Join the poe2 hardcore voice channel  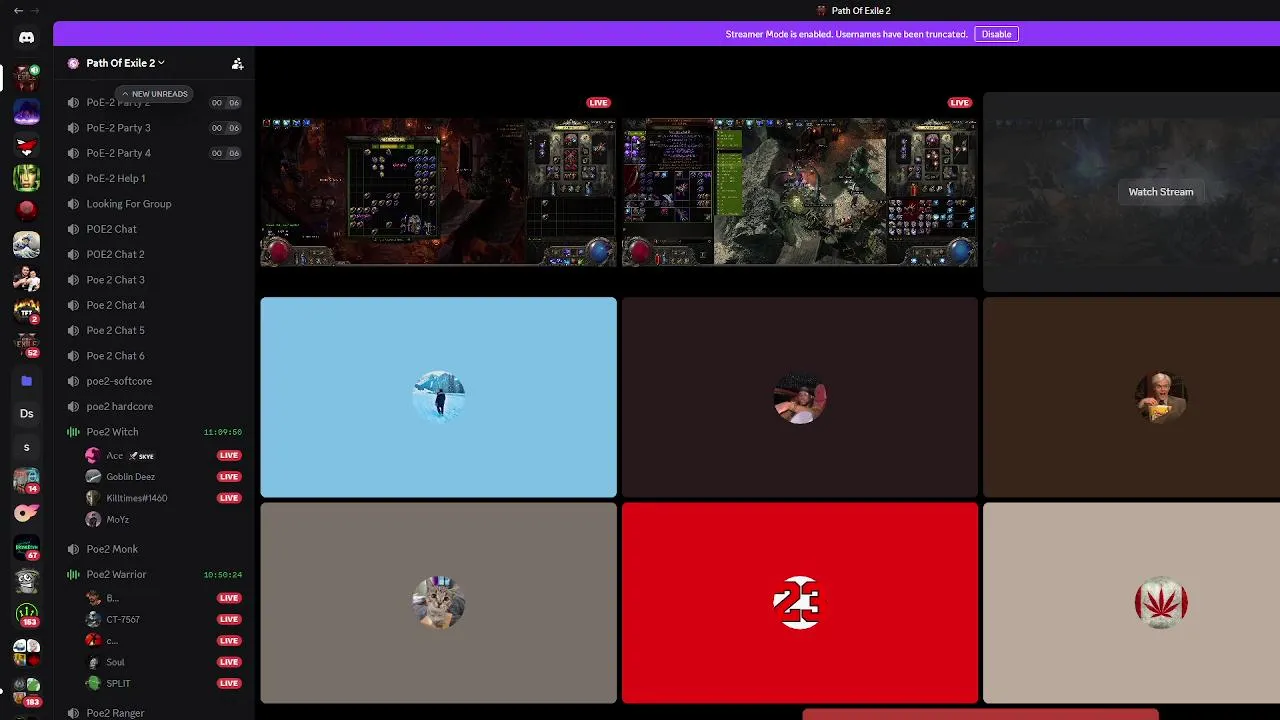(155, 406)
